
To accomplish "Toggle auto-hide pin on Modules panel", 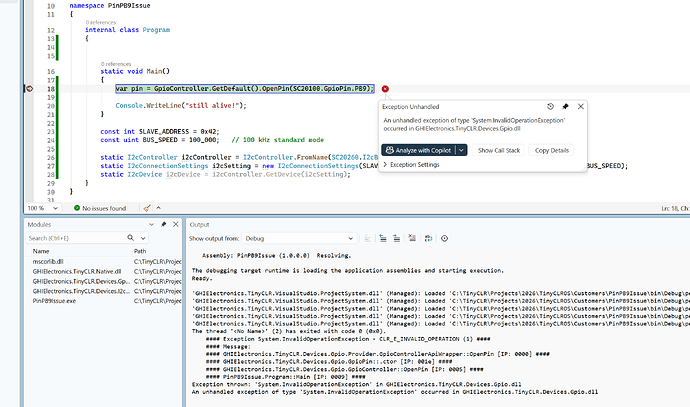I will (164, 224).
